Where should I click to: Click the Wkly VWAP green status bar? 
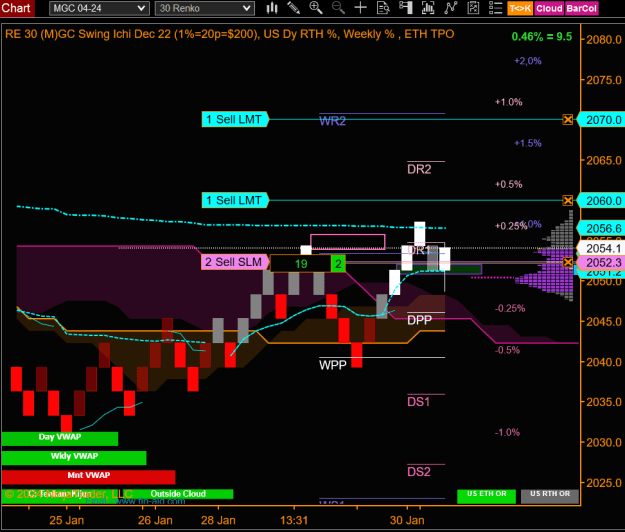click(74, 457)
